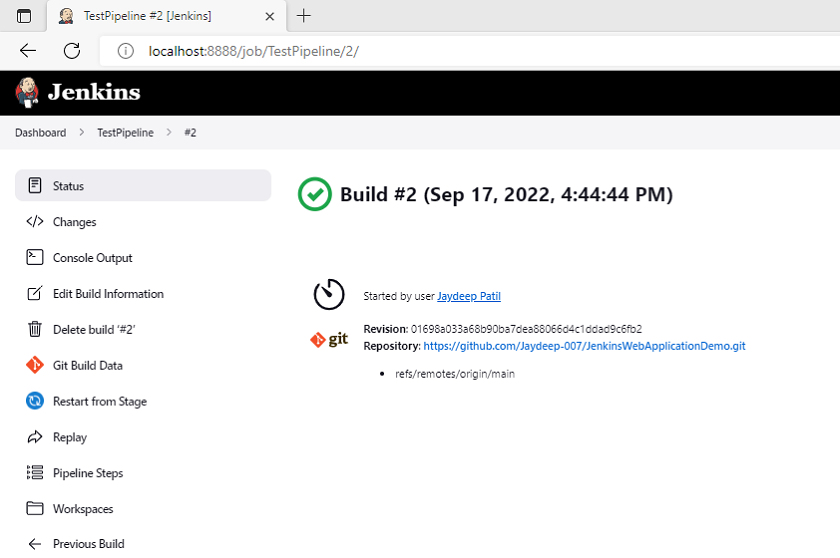Viewport: 840px width, 558px height.
Task: Go to TestPipeline breadcrumb
Action: pos(125,132)
